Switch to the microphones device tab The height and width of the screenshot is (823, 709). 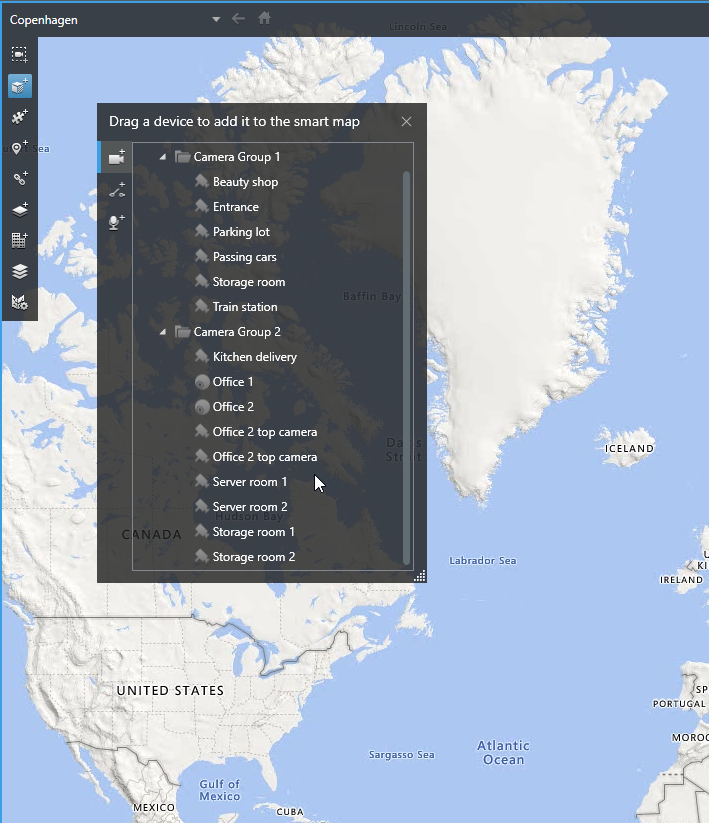click(x=116, y=221)
